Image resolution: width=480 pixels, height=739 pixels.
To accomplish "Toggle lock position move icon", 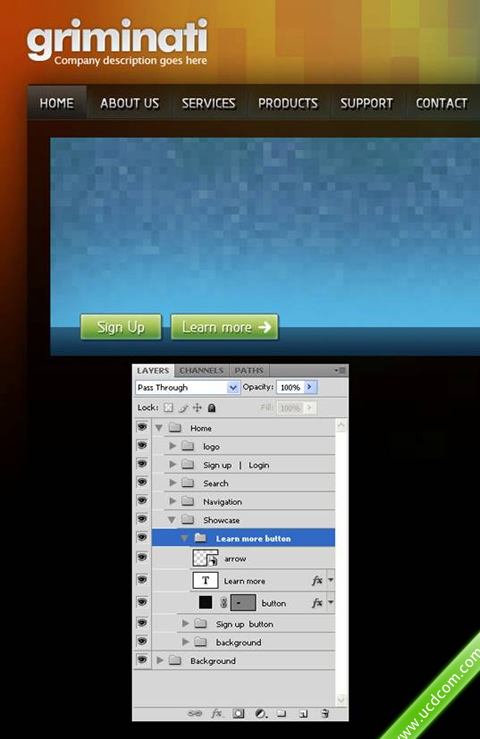I will (x=198, y=408).
